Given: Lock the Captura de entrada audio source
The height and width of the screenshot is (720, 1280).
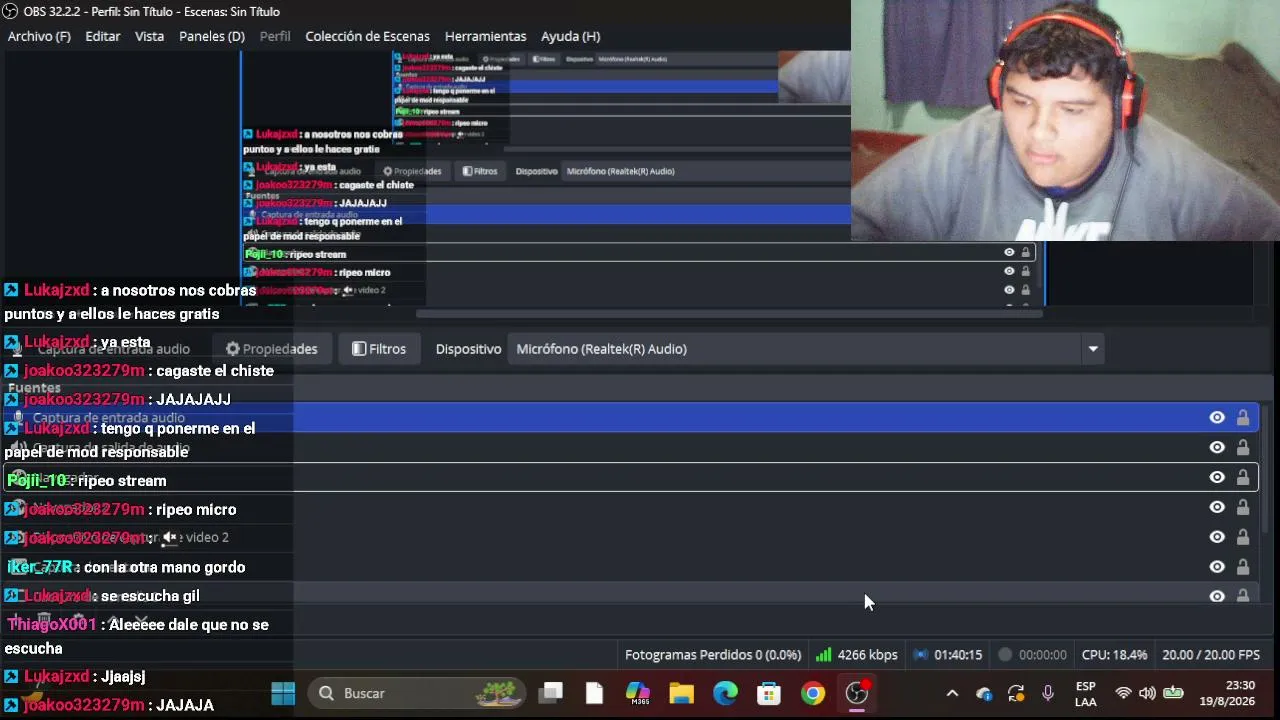Looking at the screenshot, I should [1243, 418].
